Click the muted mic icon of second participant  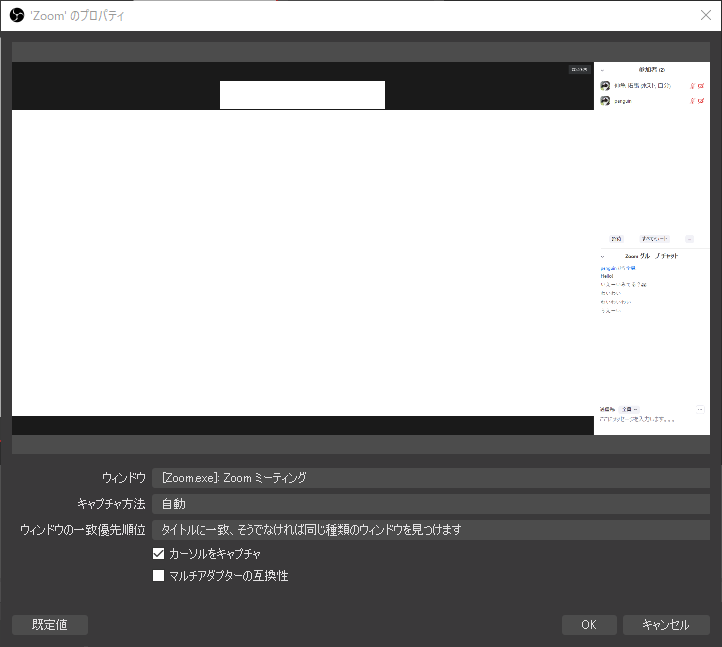[692, 101]
